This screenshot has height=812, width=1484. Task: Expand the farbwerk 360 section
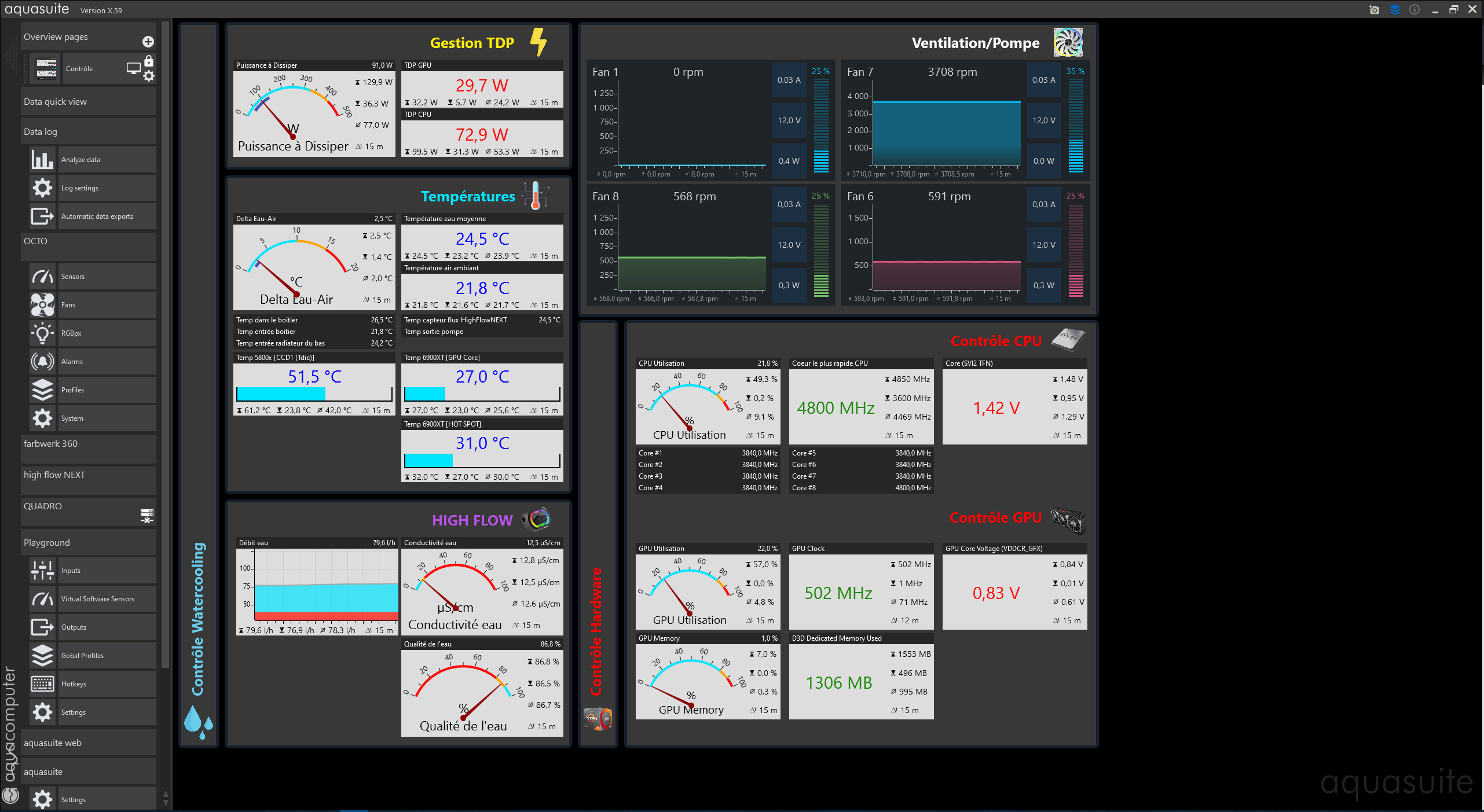coord(89,449)
